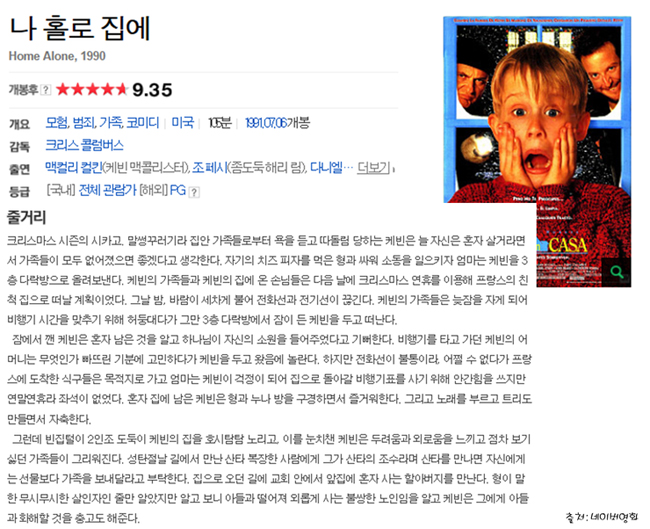Click the magnifier icon on the poster
Screen dimensions: 650x529
[616, 272]
